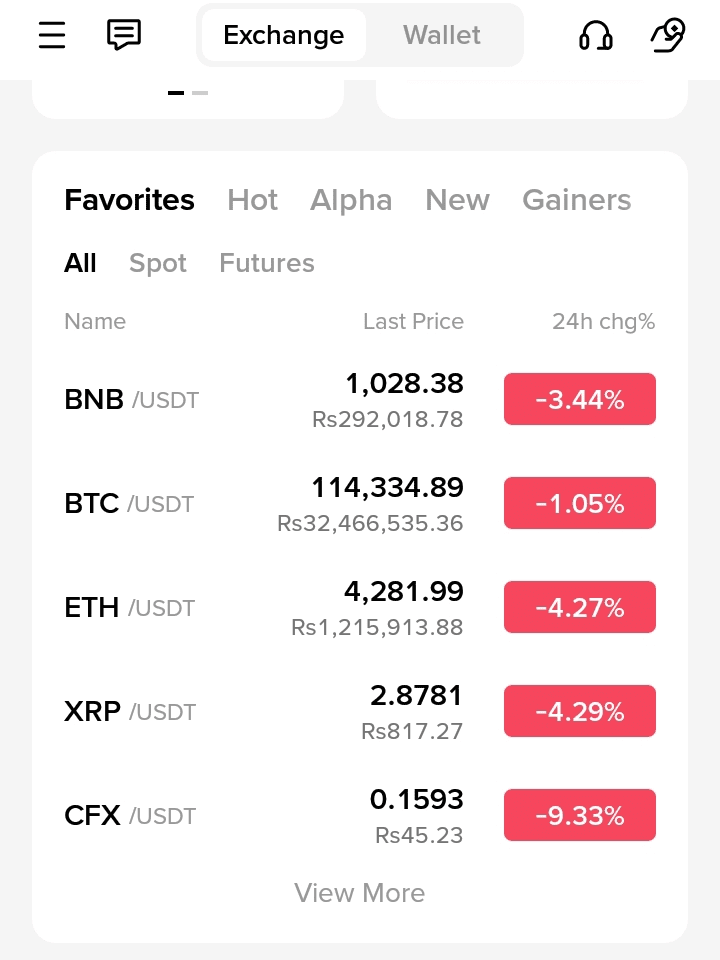720x960 pixels.
Task: Switch to the New listings tab
Action: pyautogui.click(x=457, y=200)
